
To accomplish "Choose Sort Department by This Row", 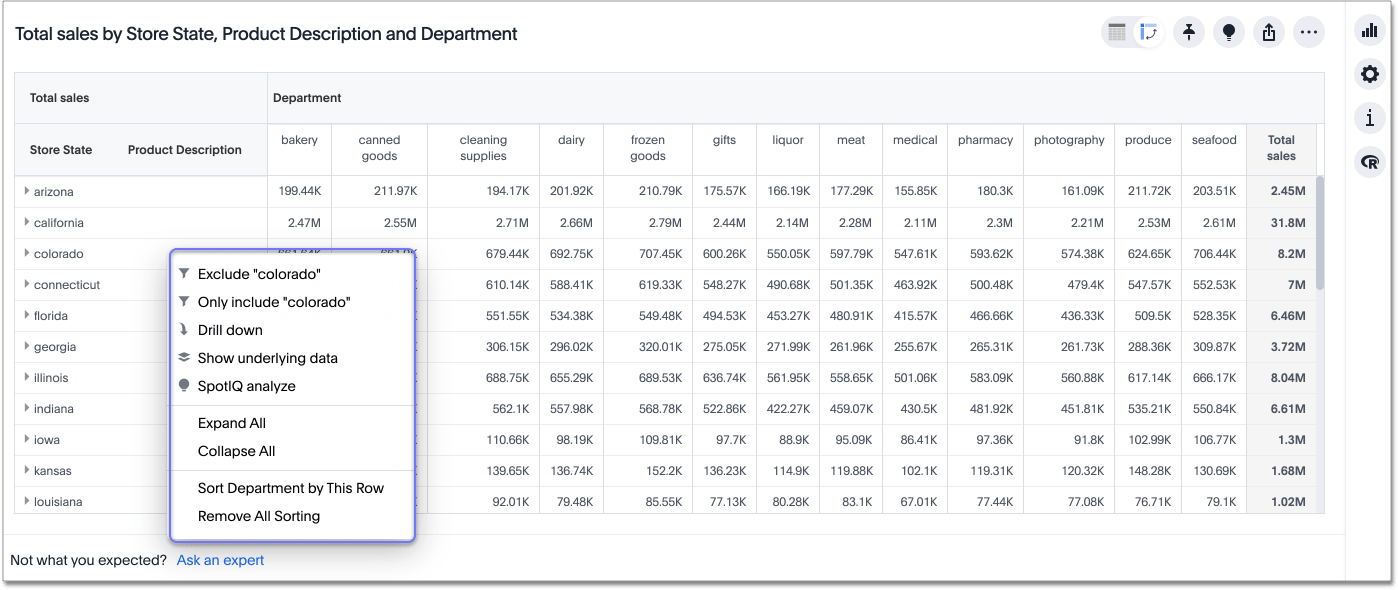I will (x=290, y=488).
